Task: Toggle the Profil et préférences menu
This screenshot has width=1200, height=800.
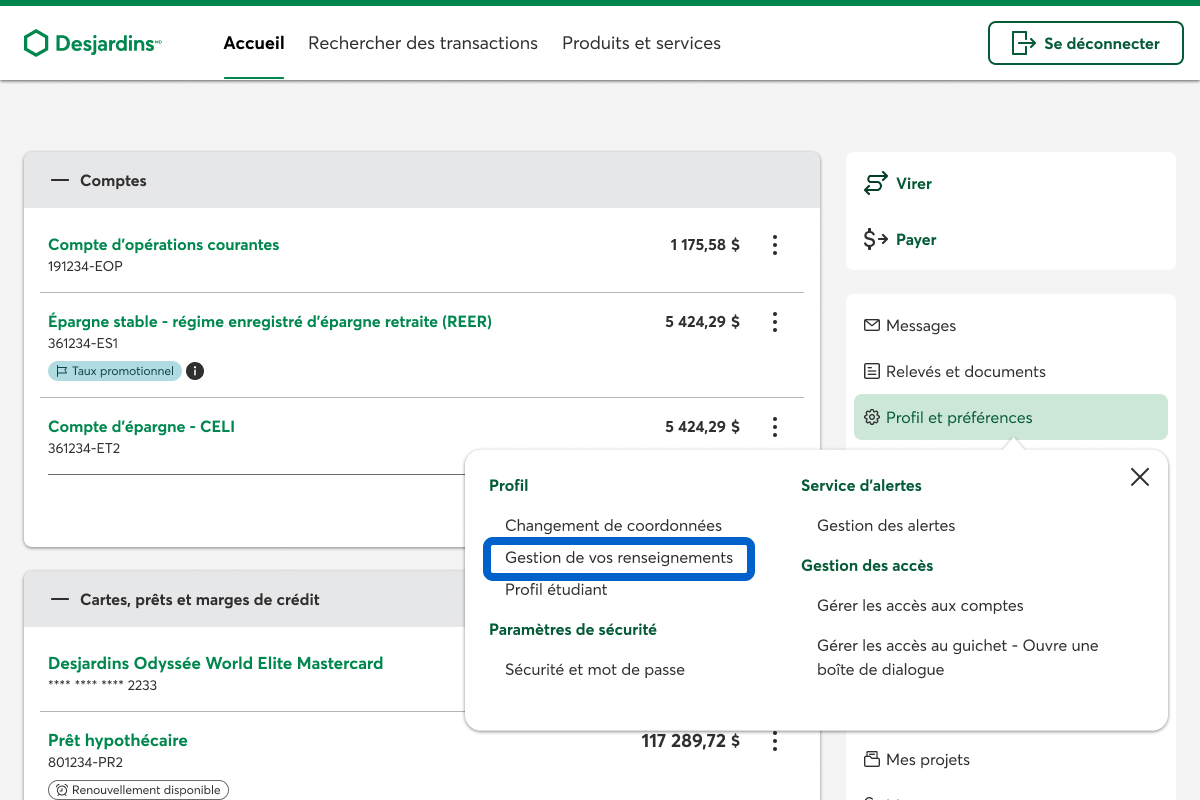Action: pos(1010,417)
